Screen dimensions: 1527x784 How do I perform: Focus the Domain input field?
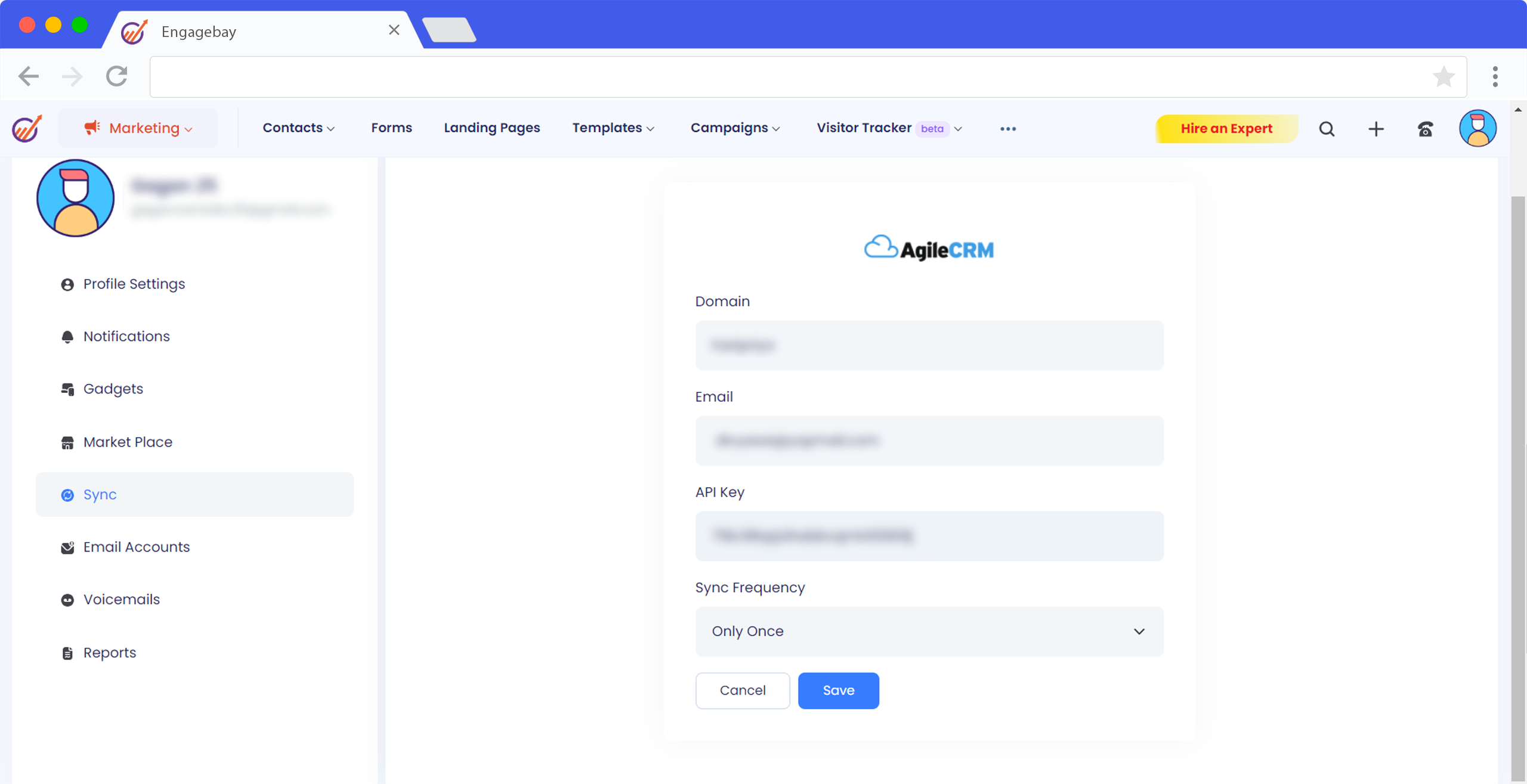tap(929, 345)
